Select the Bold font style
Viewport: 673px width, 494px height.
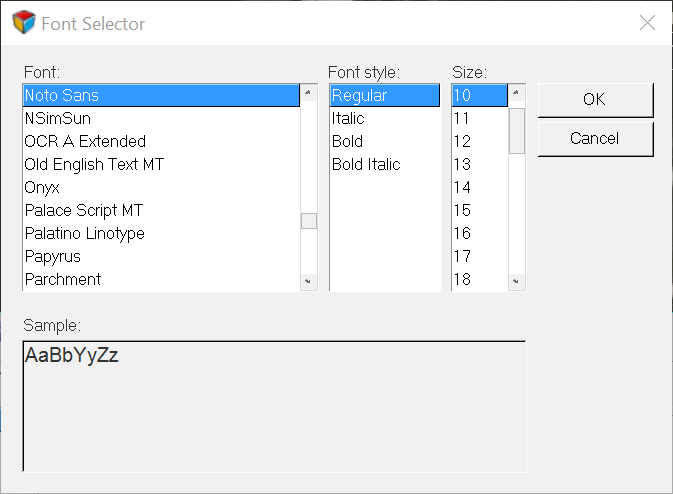(x=348, y=142)
